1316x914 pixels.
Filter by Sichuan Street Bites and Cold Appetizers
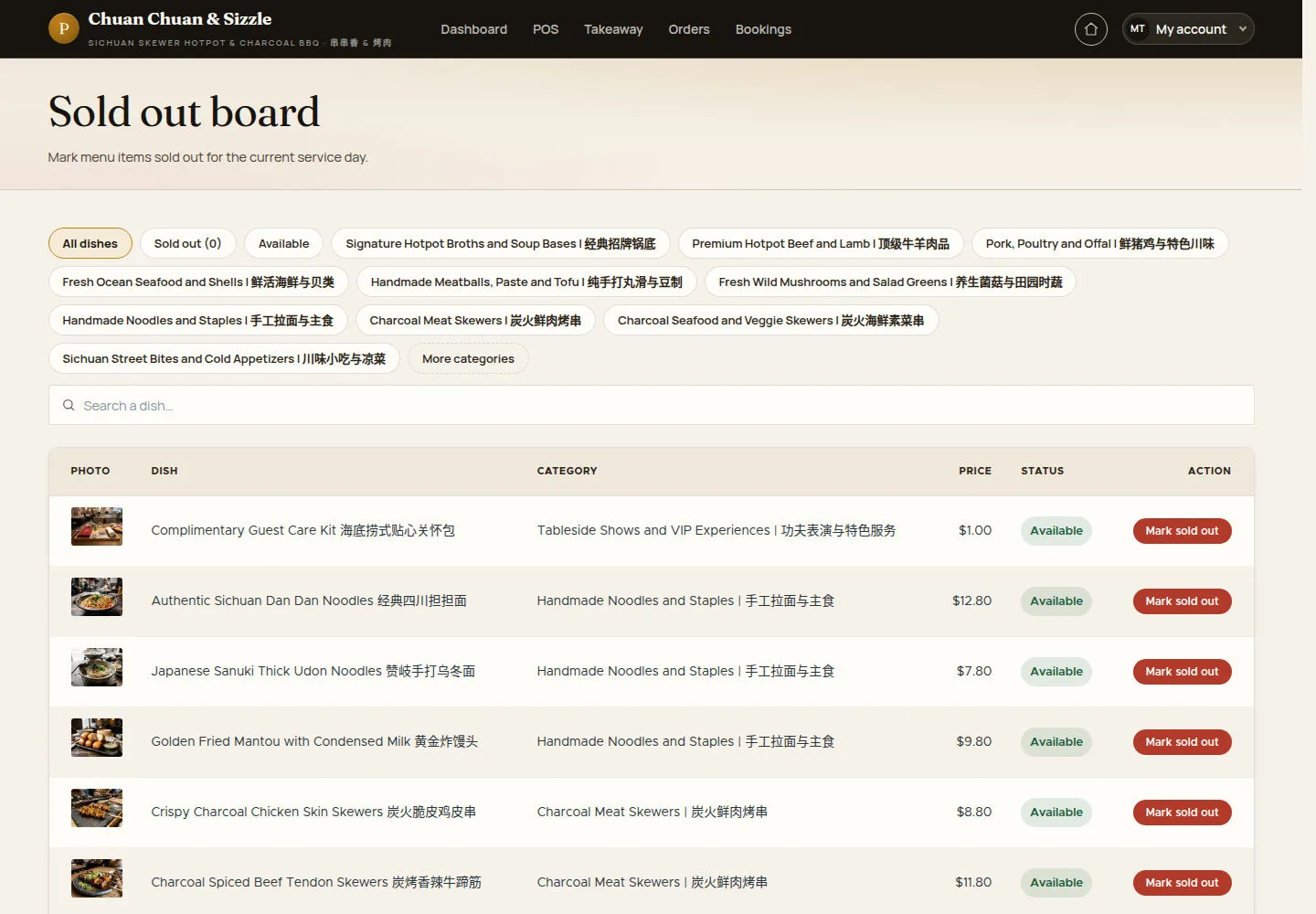[224, 358]
